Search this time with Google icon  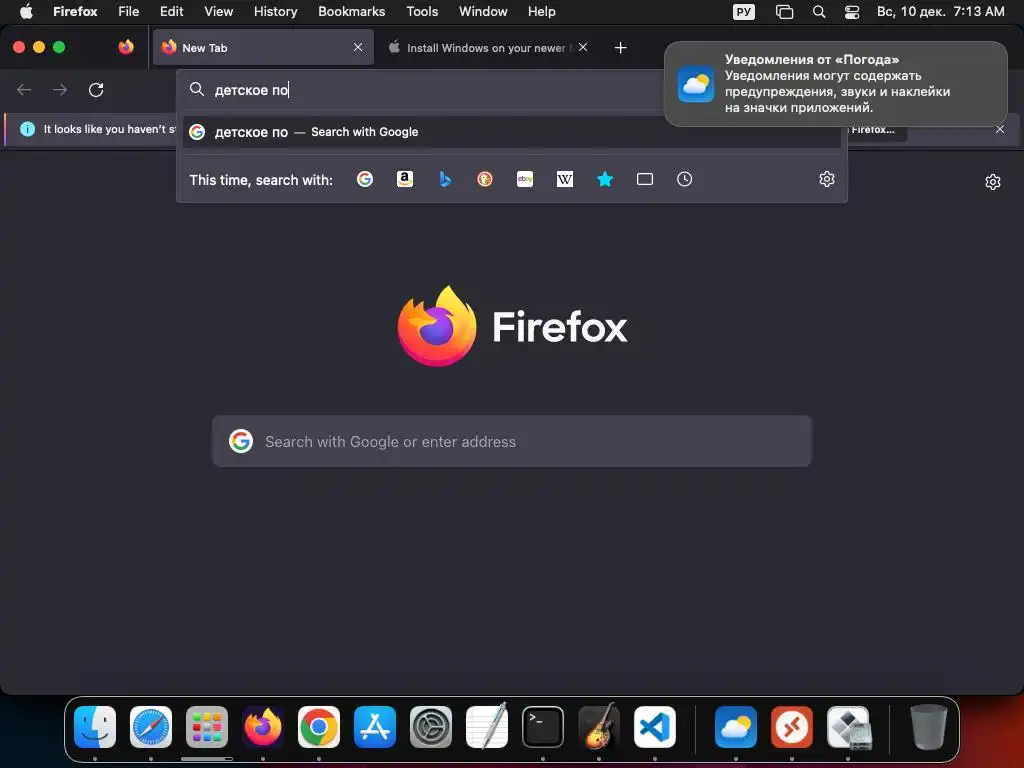[x=365, y=179]
